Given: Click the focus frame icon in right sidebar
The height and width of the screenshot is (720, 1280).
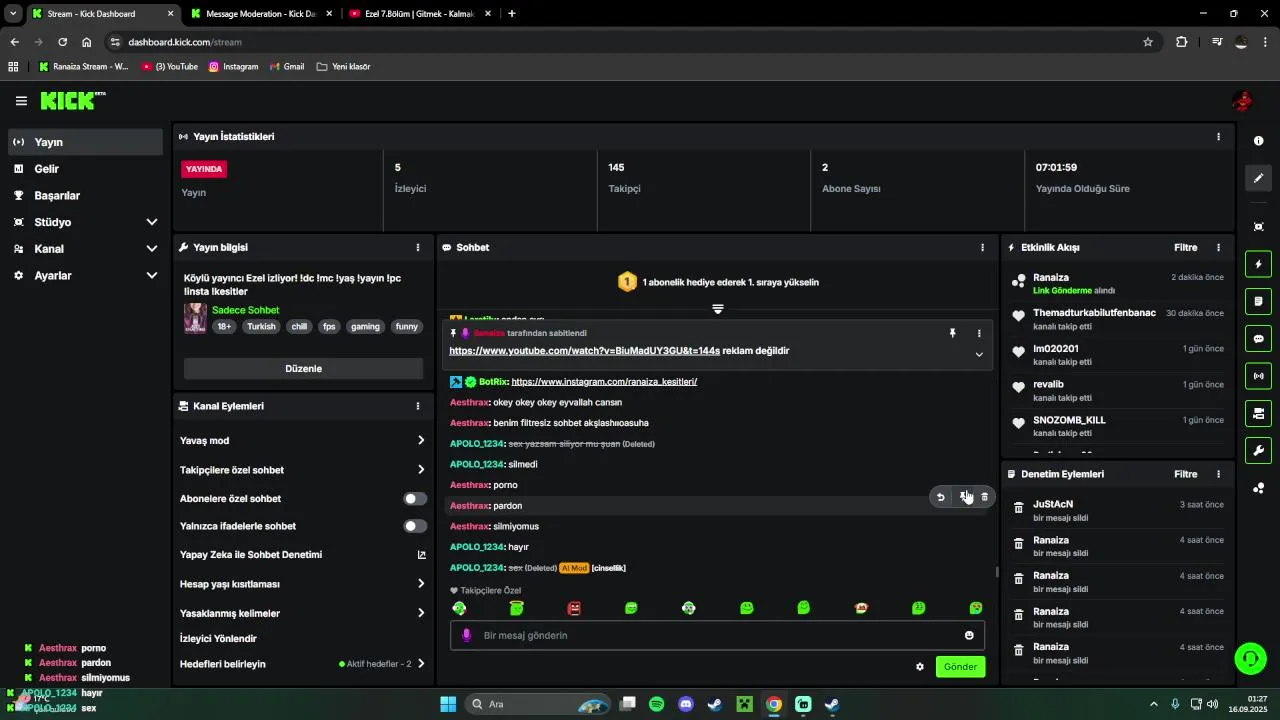Looking at the screenshot, I should pos(1259,227).
